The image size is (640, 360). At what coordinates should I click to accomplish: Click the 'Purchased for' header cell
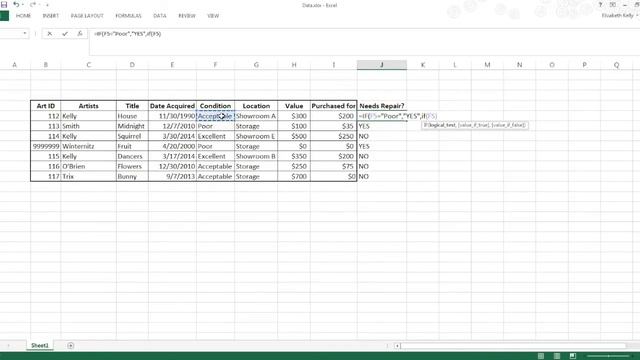click(333, 106)
